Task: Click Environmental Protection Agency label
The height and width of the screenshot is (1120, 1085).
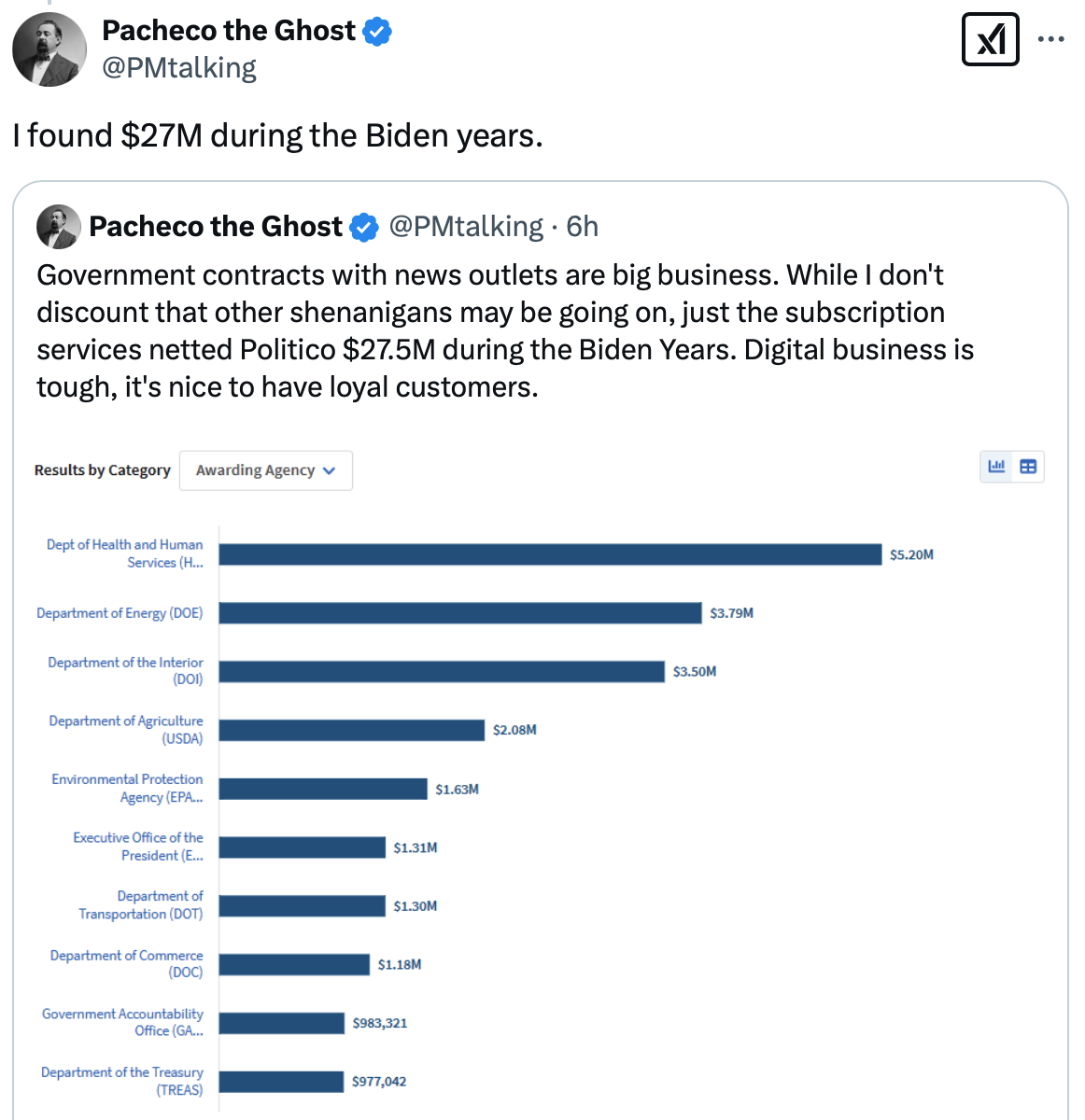Action: (x=128, y=788)
